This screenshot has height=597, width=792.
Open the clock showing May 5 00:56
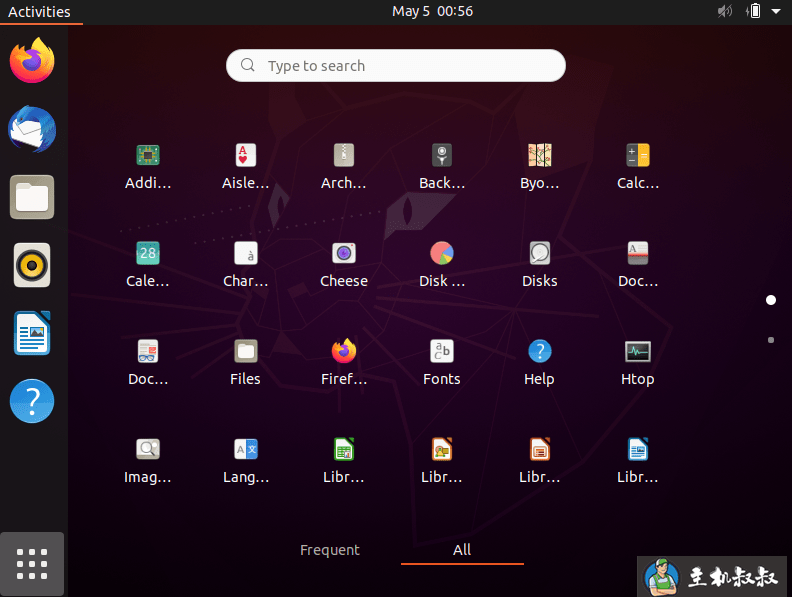click(x=432, y=11)
